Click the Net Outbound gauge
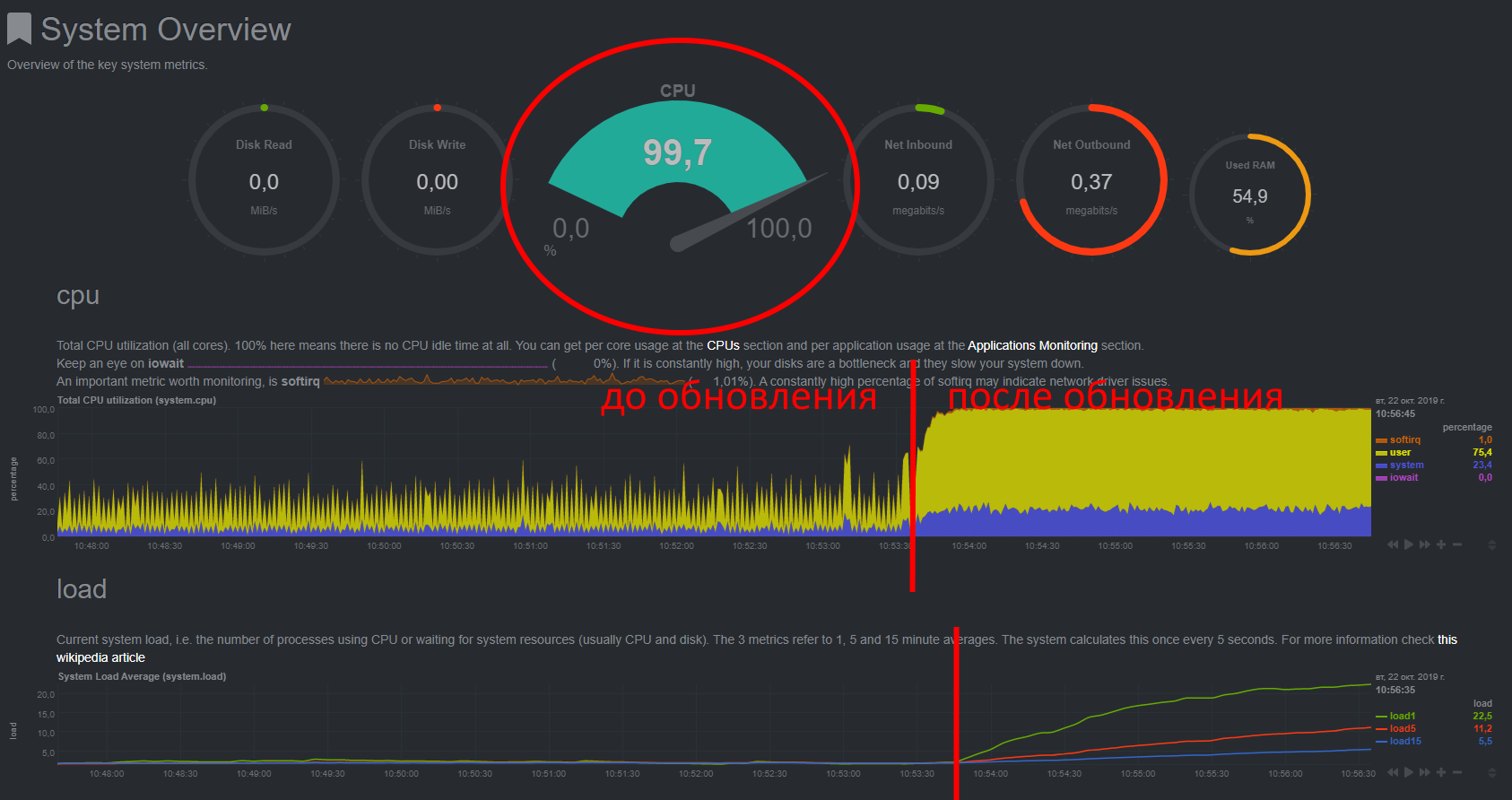1512x800 pixels. click(1091, 179)
